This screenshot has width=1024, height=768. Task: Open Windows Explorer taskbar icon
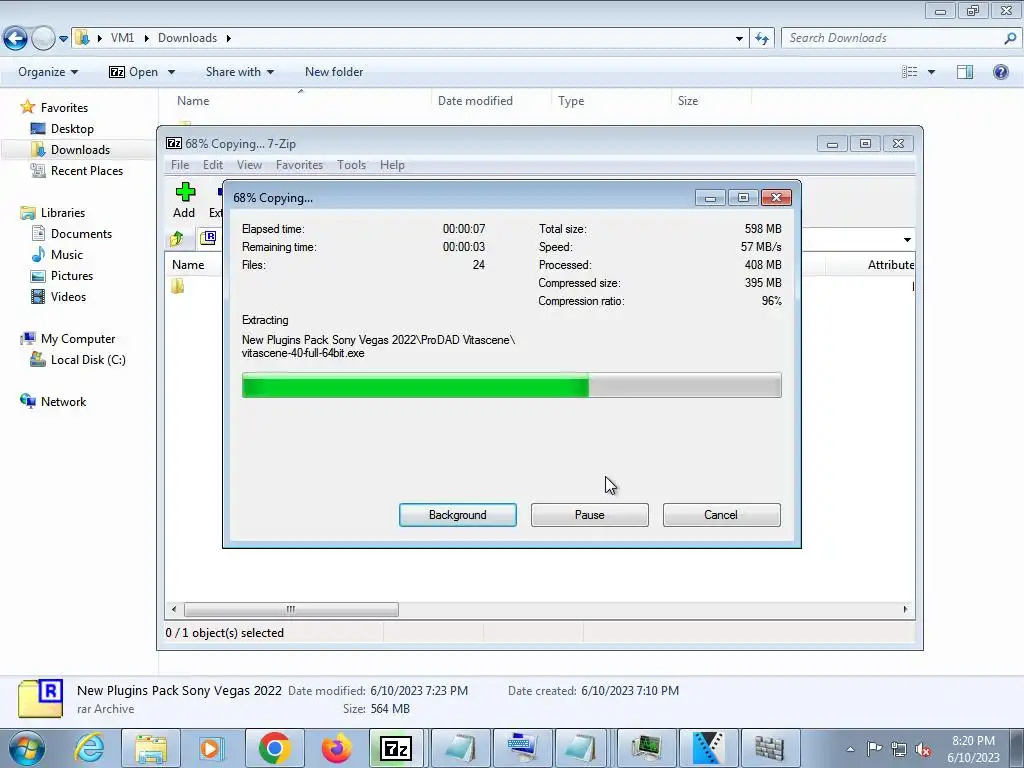coord(151,748)
